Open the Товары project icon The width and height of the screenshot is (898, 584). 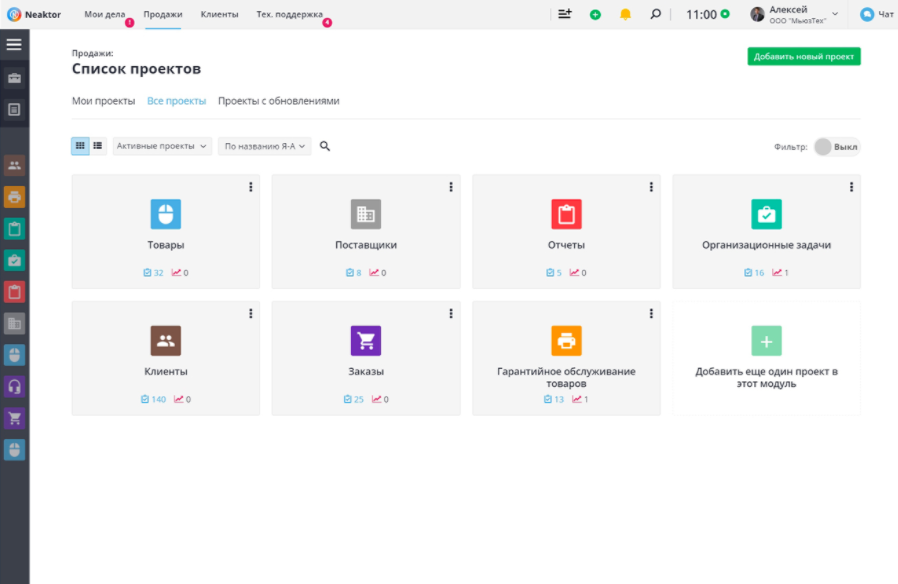(166, 214)
